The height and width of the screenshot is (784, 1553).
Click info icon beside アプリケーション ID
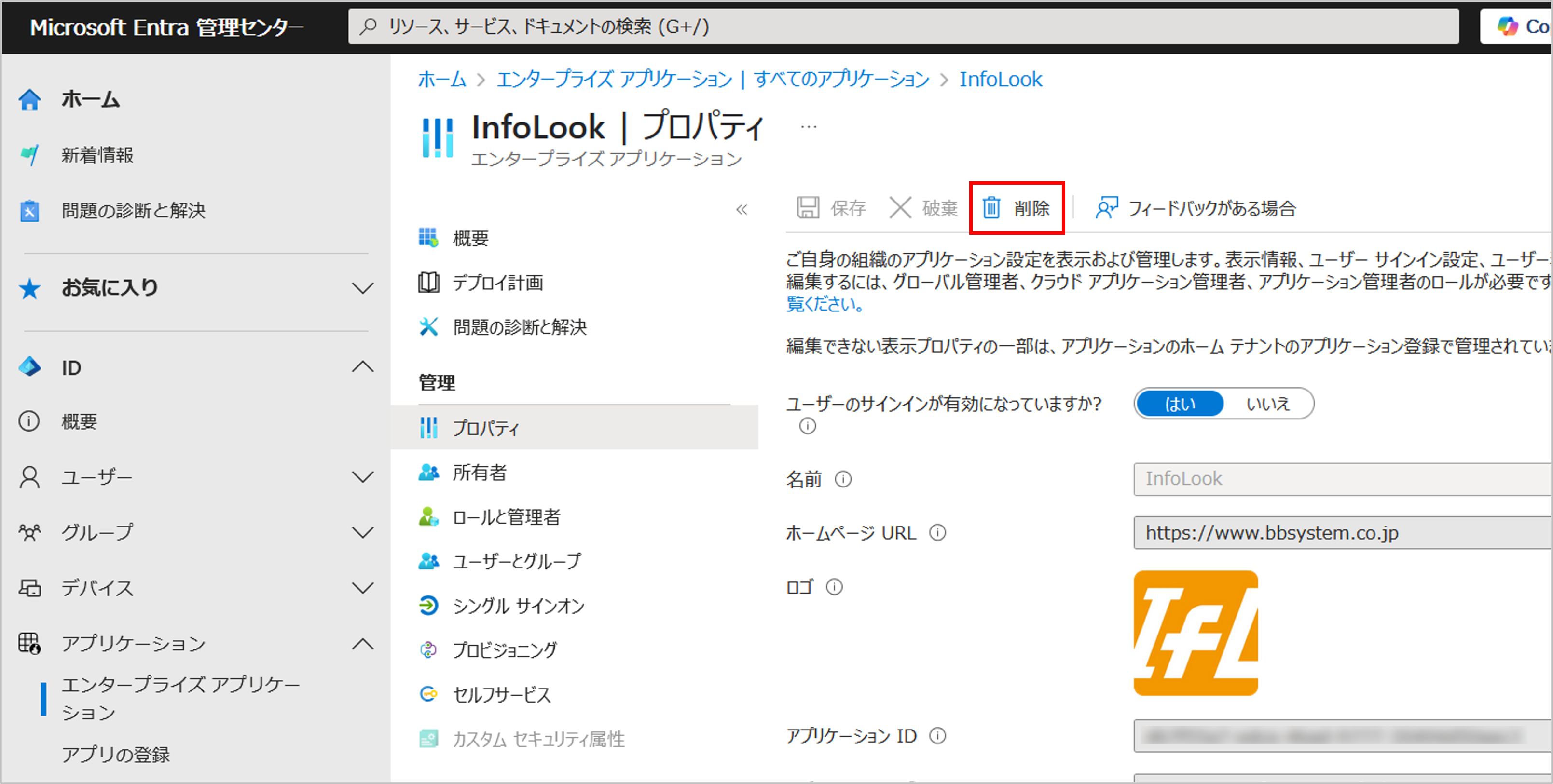pyautogui.click(x=937, y=736)
